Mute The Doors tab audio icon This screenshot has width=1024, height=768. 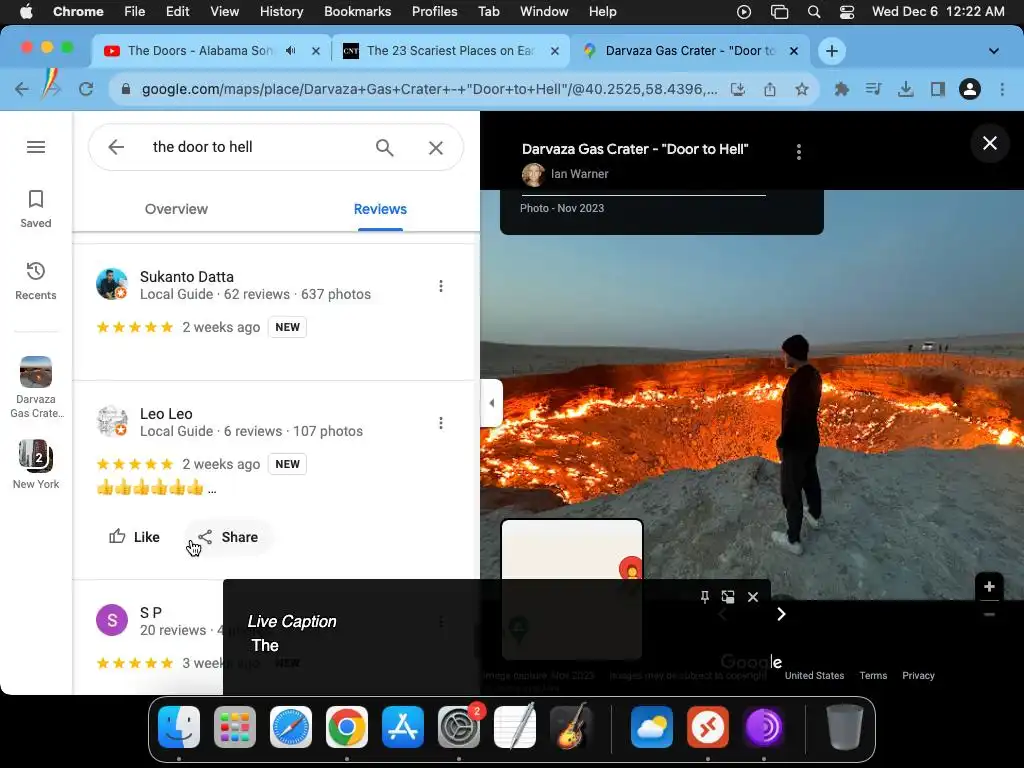(x=291, y=51)
